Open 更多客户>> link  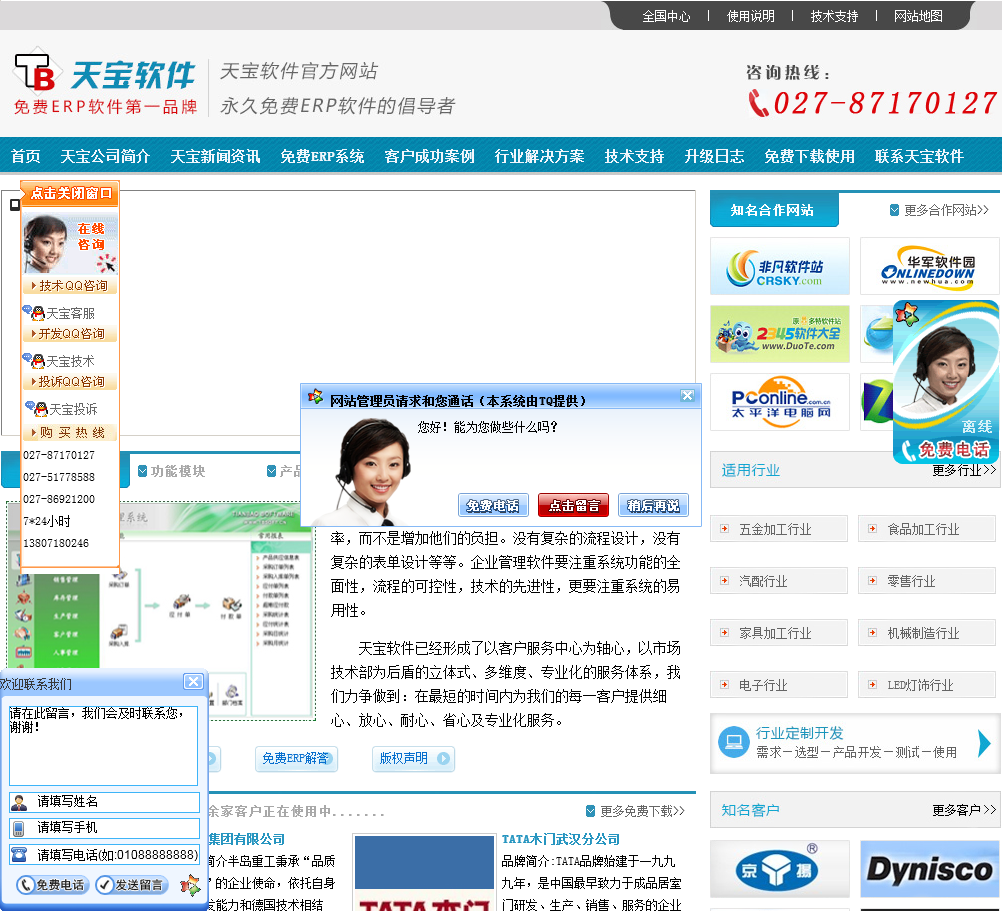coord(964,810)
